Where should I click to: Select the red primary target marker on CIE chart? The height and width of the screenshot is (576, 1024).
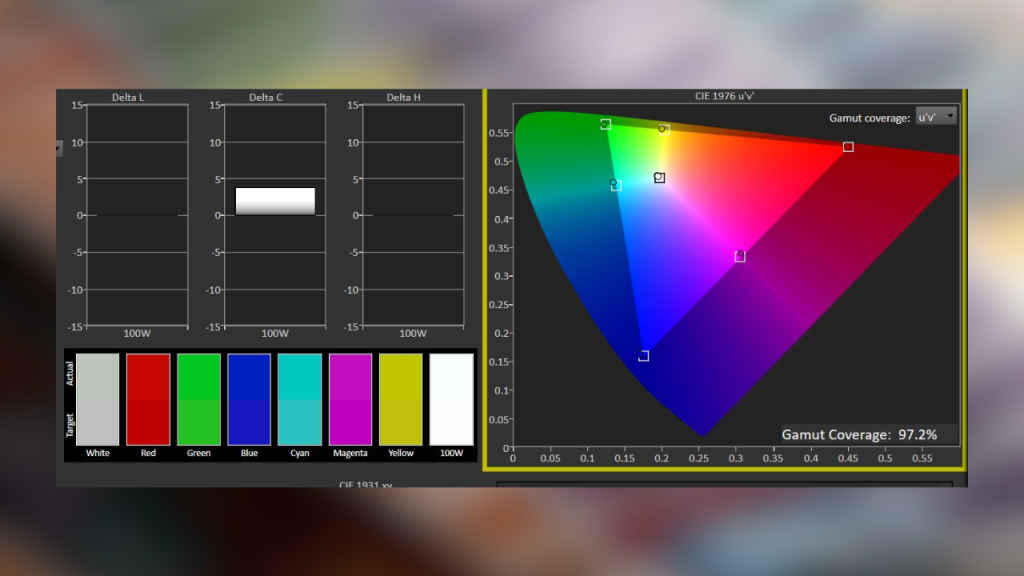tap(848, 147)
